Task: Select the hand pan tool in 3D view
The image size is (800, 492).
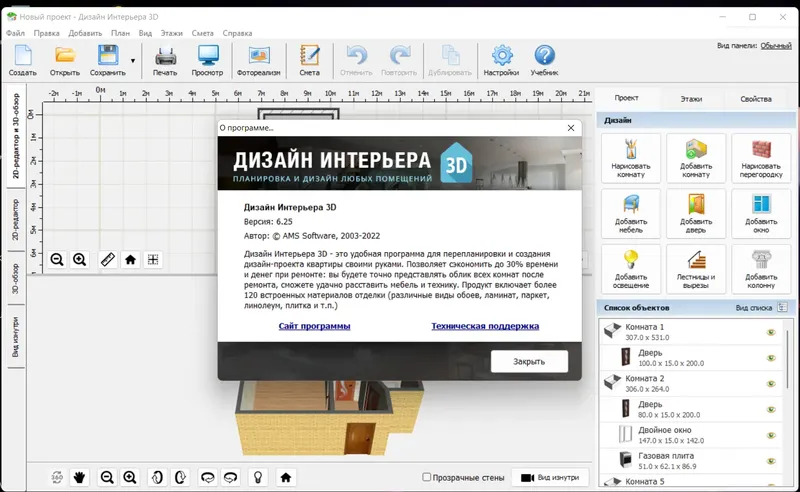Action: [80, 478]
